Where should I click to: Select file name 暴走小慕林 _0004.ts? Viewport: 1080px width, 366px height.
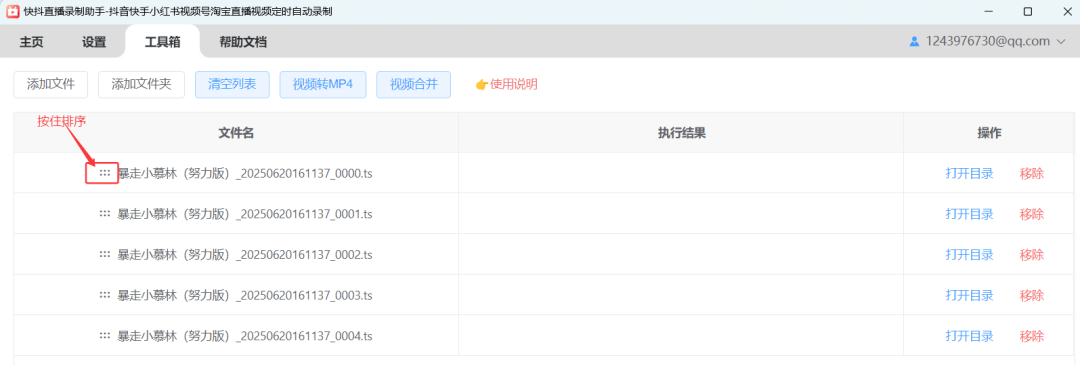(x=245, y=336)
